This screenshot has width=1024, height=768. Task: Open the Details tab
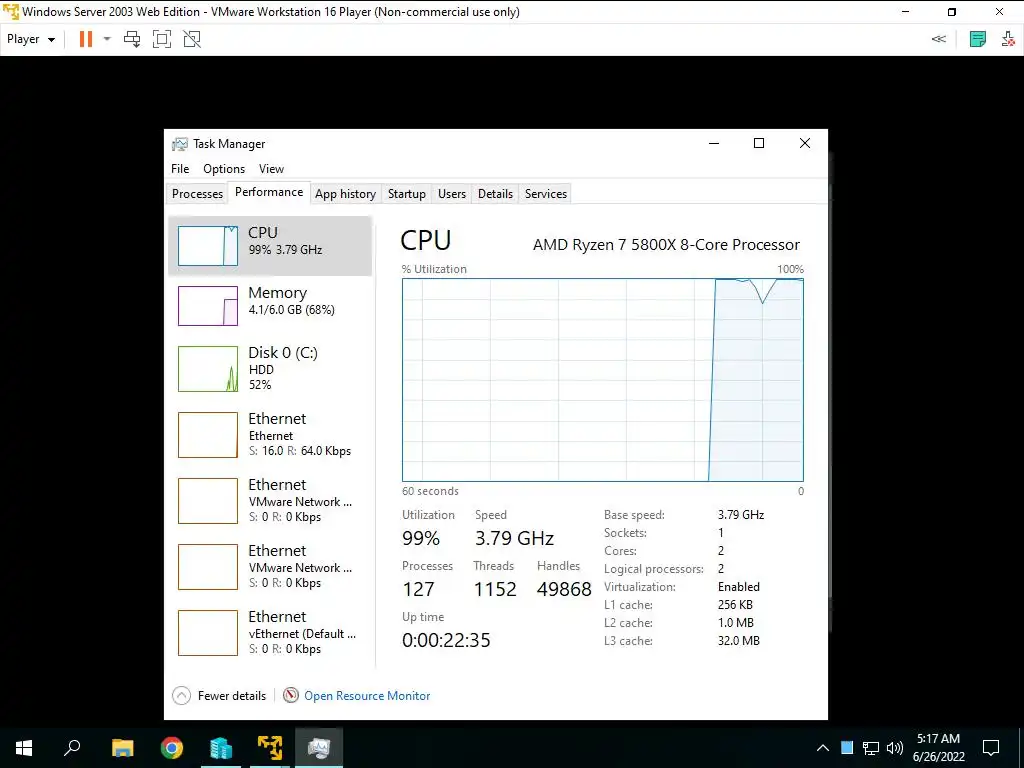tap(495, 194)
